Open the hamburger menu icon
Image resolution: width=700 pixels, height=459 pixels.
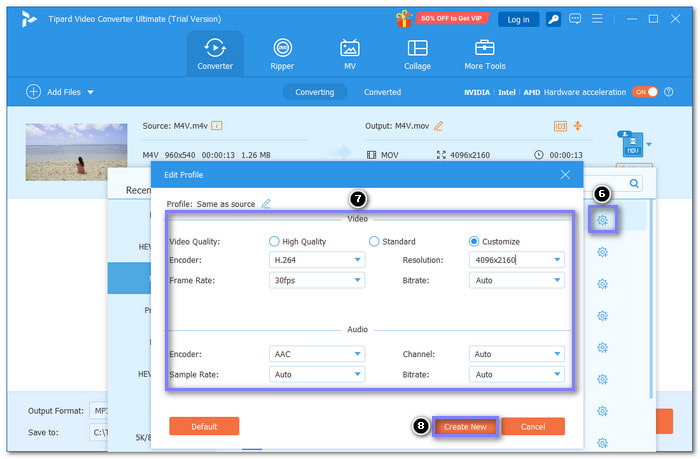tap(597, 19)
